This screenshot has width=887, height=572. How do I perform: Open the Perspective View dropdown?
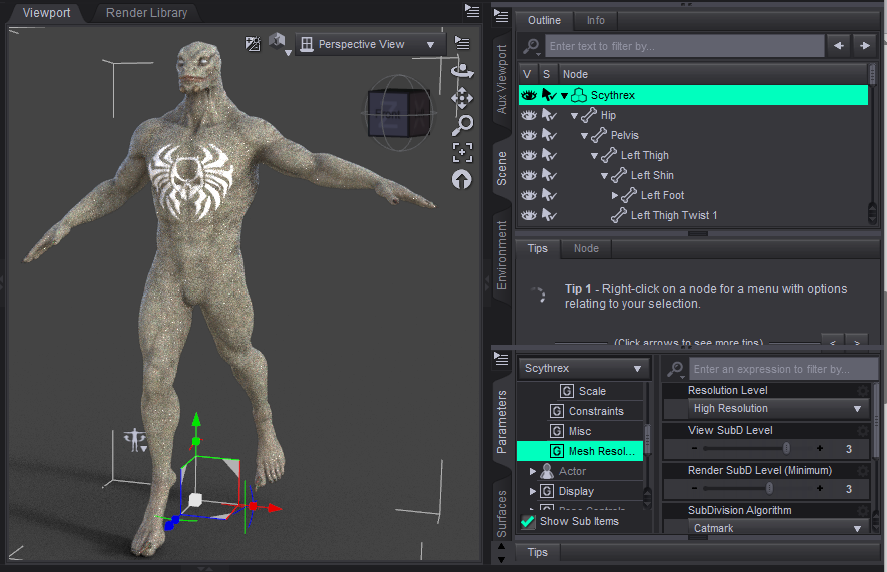pyautogui.click(x=369, y=44)
